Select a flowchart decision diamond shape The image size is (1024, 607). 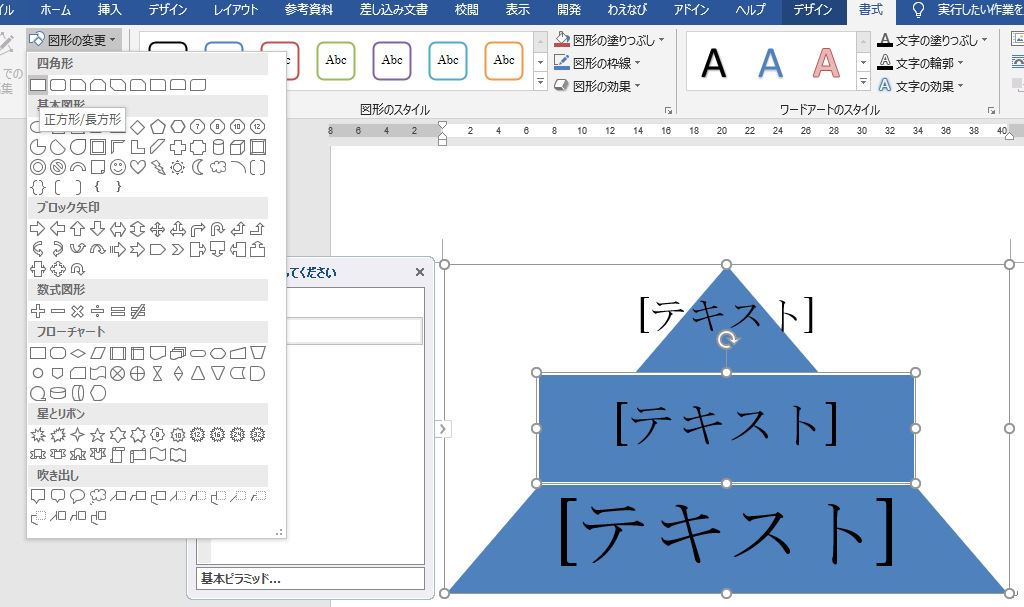point(79,353)
